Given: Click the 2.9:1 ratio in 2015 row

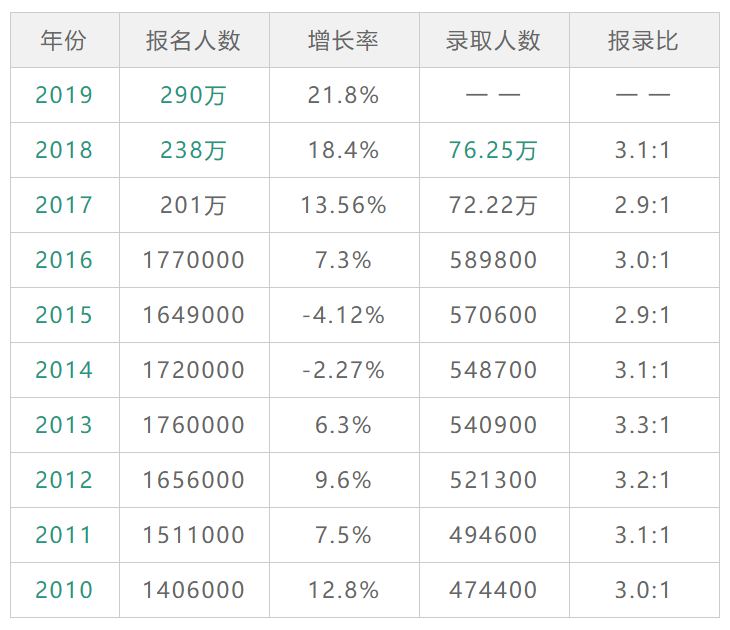Looking at the screenshot, I should 643,315.
